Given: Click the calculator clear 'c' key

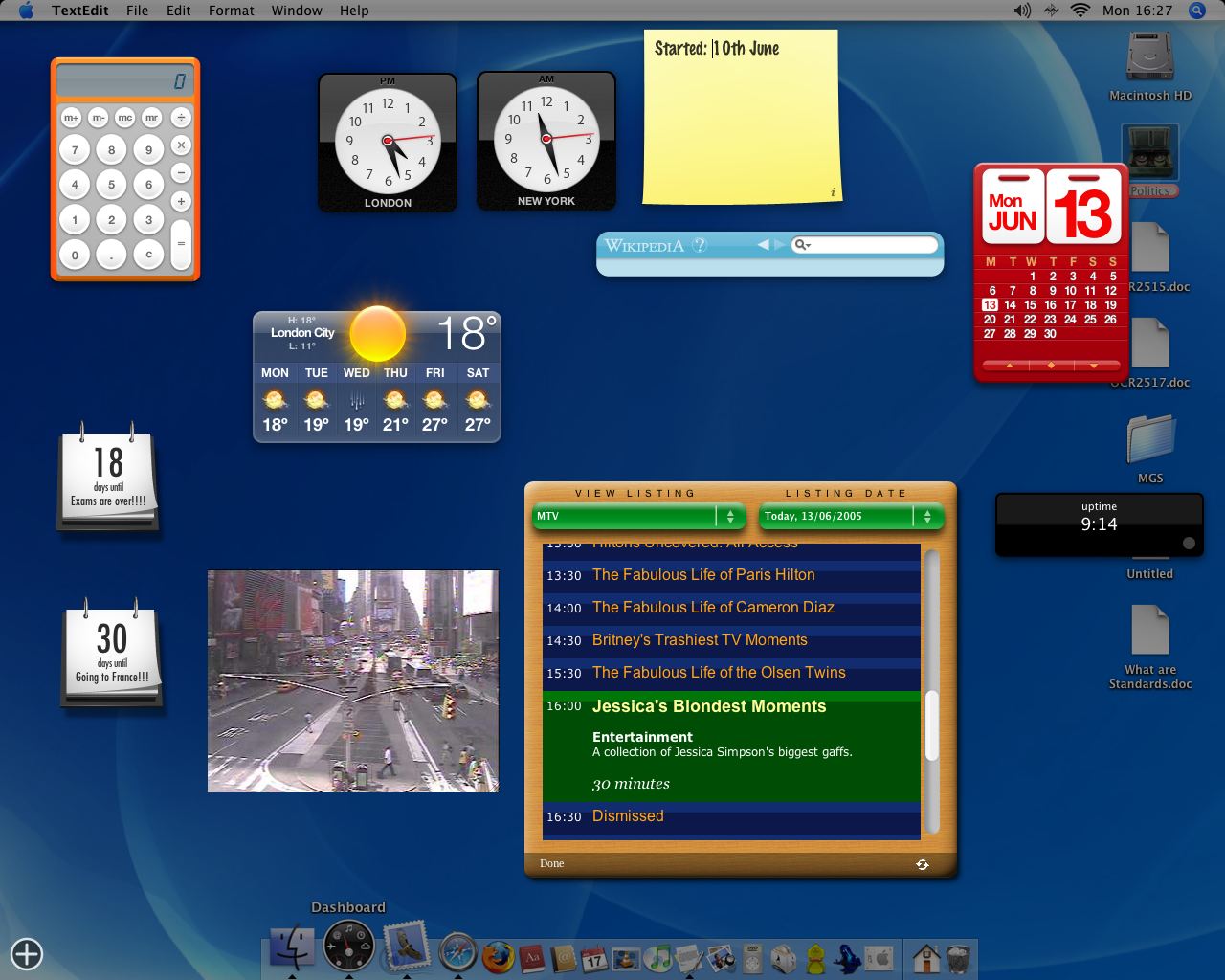Looking at the screenshot, I should (148, 255).
